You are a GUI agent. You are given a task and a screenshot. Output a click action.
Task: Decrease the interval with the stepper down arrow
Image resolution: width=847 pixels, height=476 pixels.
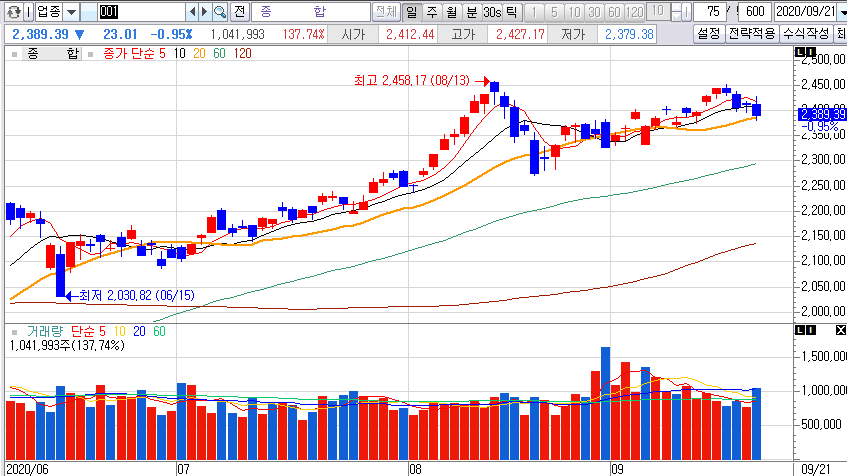(676, 16)
